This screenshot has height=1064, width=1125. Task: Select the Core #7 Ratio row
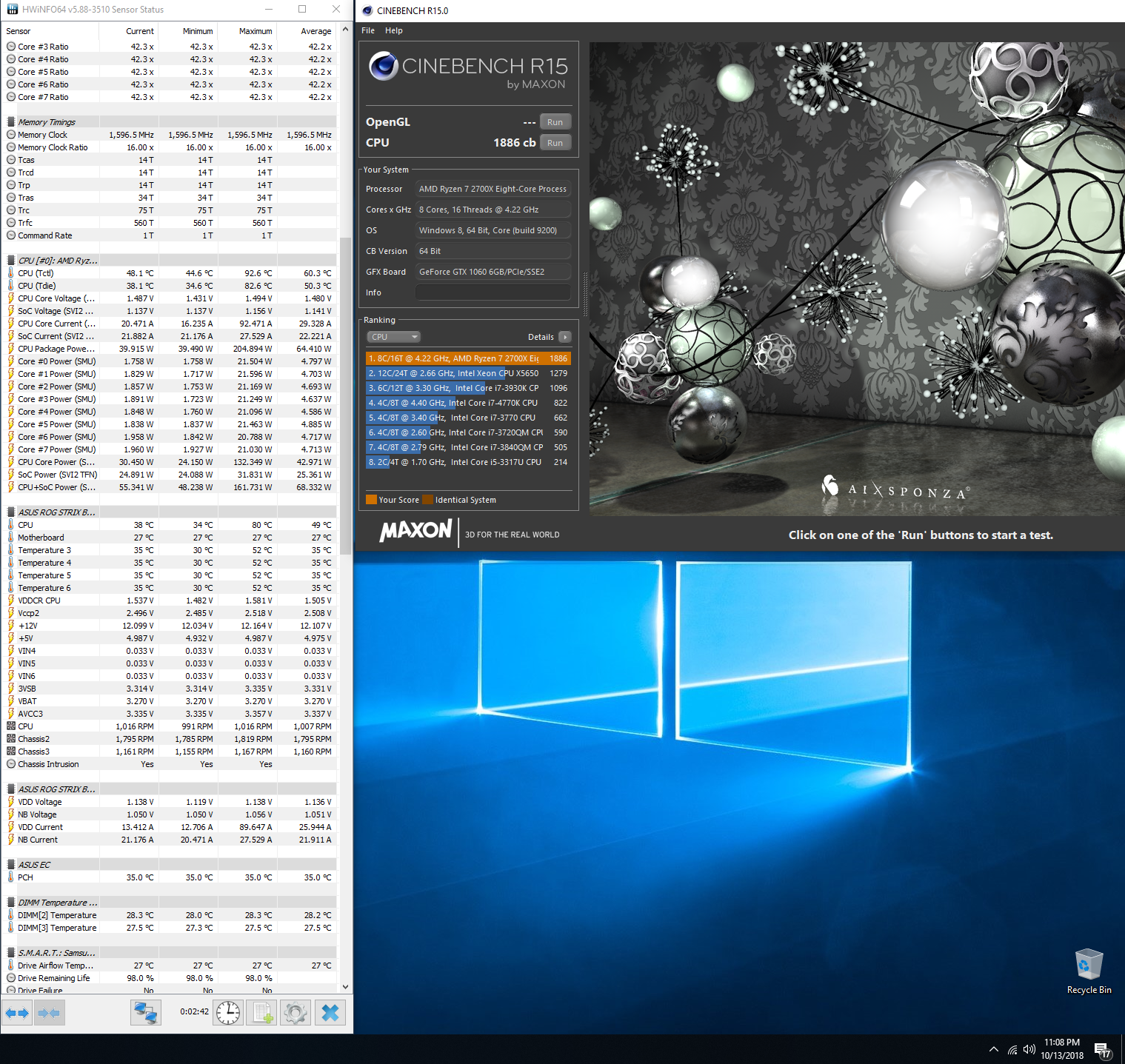[x=170, y=97]
